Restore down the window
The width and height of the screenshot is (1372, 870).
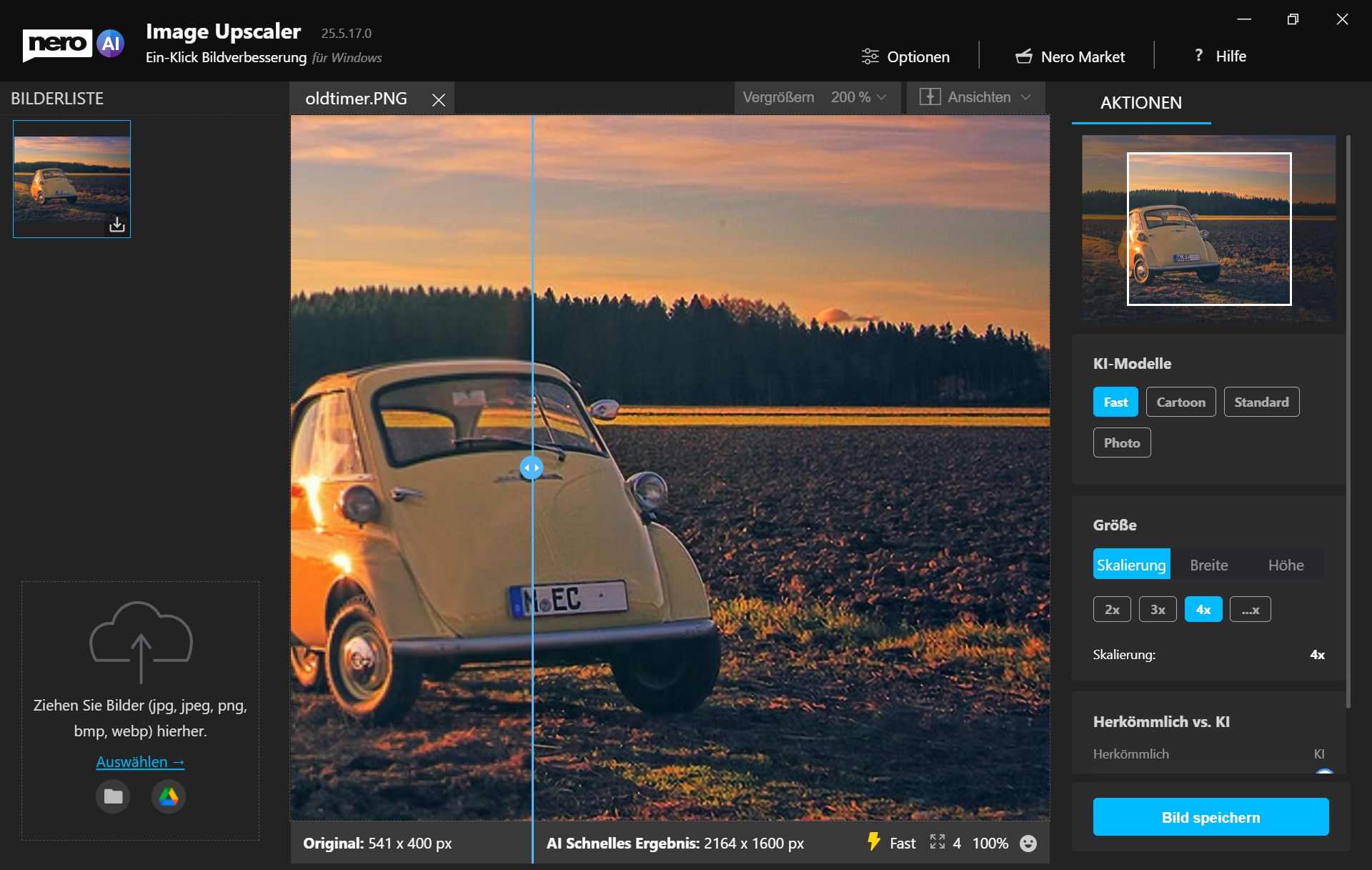(1293, 19)
